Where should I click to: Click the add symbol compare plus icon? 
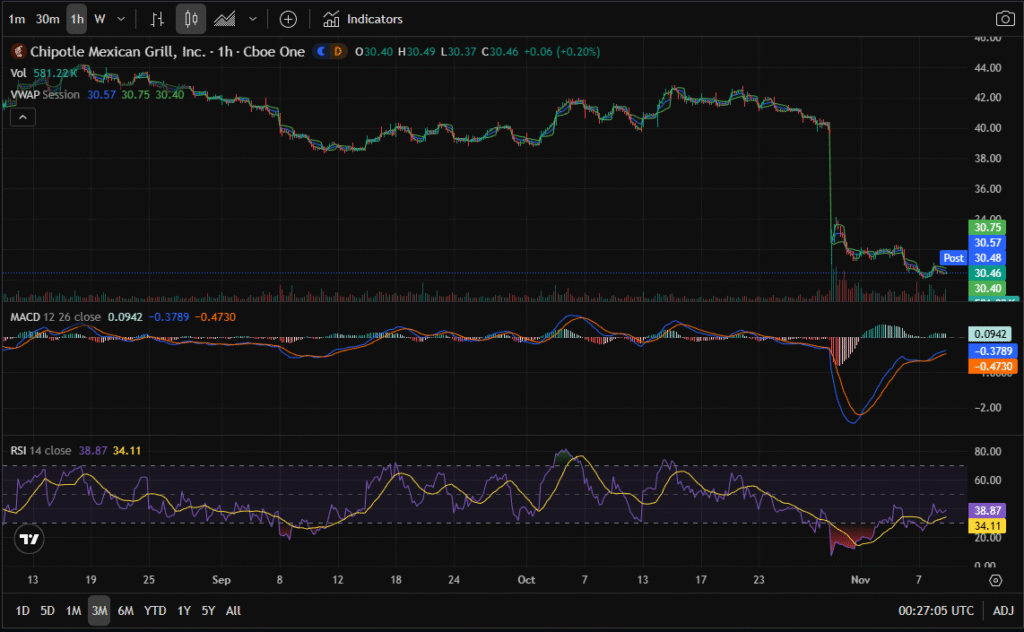point(288,19)
